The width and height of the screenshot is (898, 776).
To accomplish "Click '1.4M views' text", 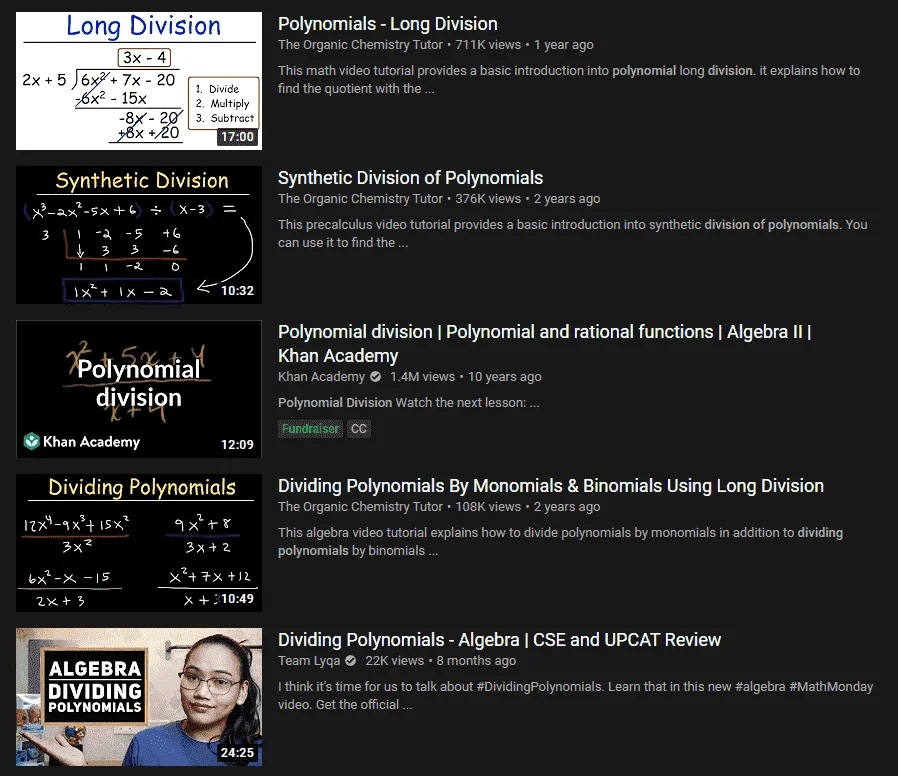I will click(x=423, y=377).
